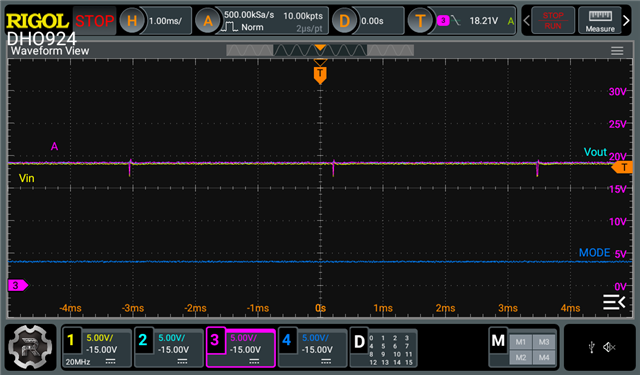Click the 20MHz bandwidth limit label
640x375 pixels.
78,362
